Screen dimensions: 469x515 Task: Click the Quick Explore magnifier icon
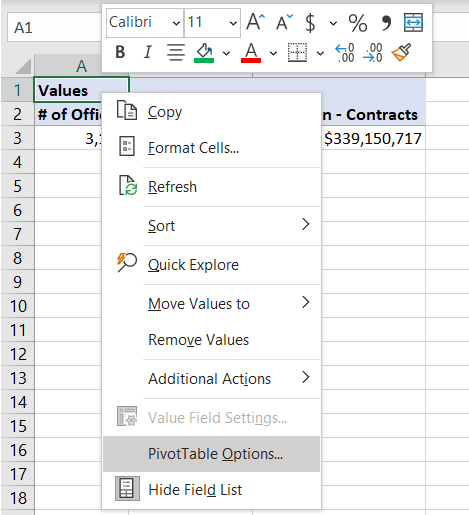[127, 263]
